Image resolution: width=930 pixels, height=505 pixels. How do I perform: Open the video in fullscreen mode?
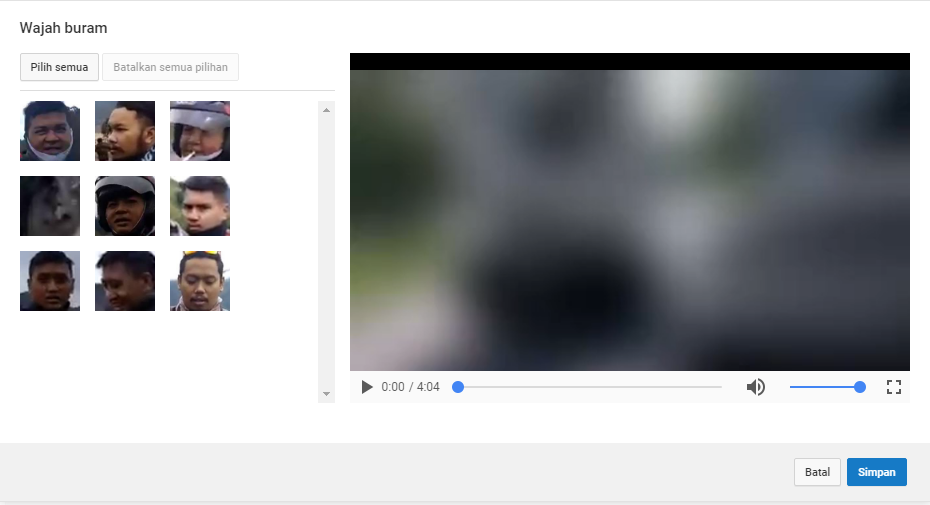[894, 387]
